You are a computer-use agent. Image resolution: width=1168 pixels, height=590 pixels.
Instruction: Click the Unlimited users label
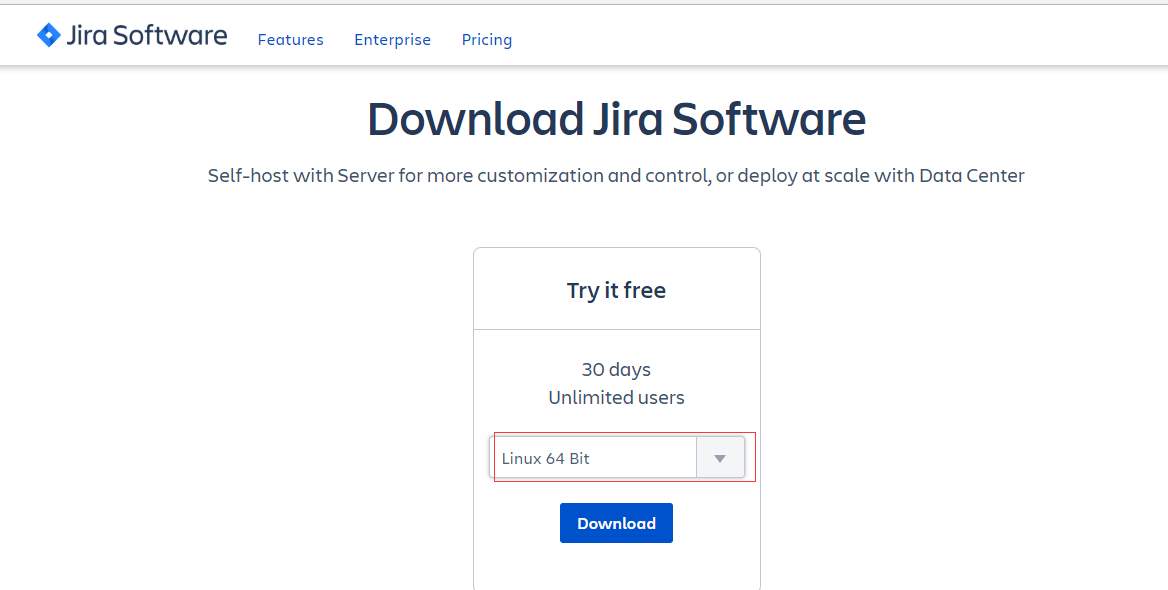pos(616,398)
